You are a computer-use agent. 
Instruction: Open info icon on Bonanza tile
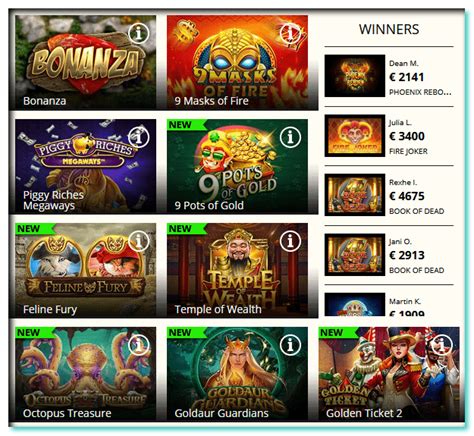139,33
